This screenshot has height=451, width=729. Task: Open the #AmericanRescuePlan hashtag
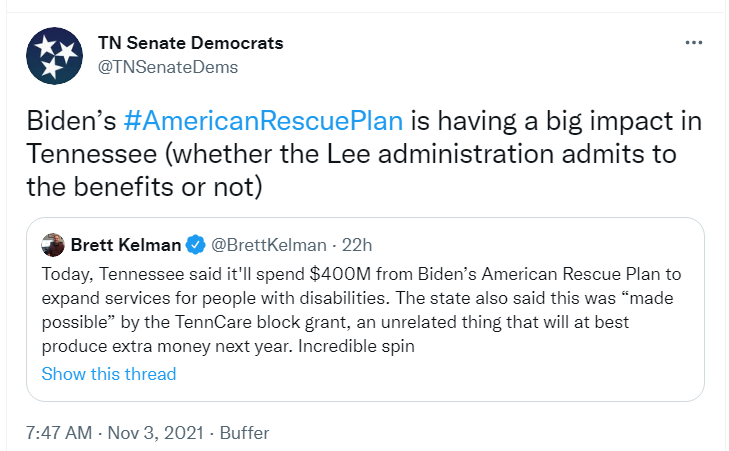point(264,122)
